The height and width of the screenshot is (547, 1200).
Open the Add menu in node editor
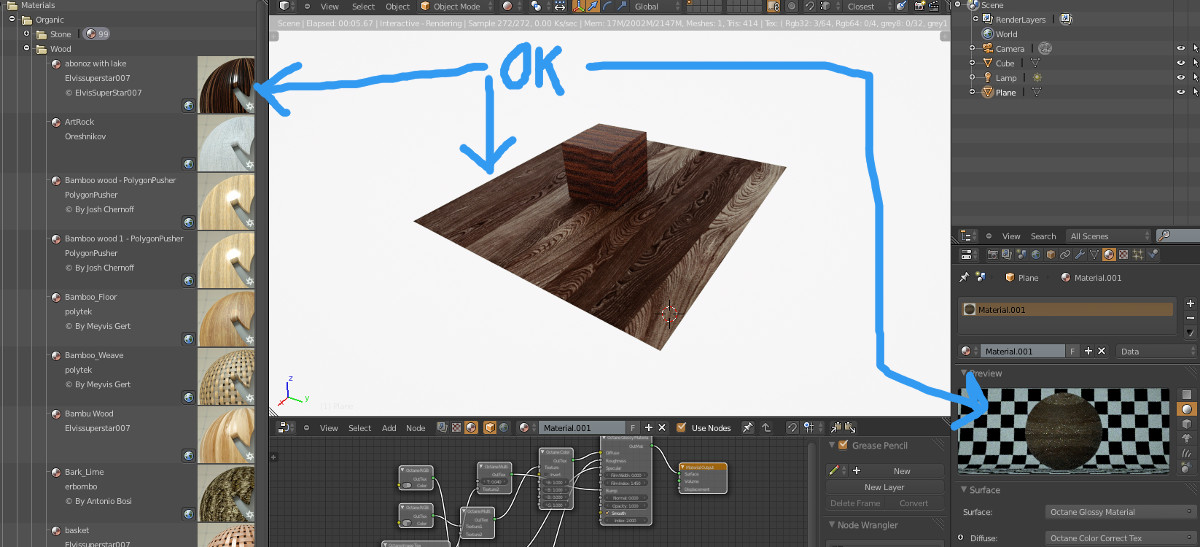(x=389, y=428)
